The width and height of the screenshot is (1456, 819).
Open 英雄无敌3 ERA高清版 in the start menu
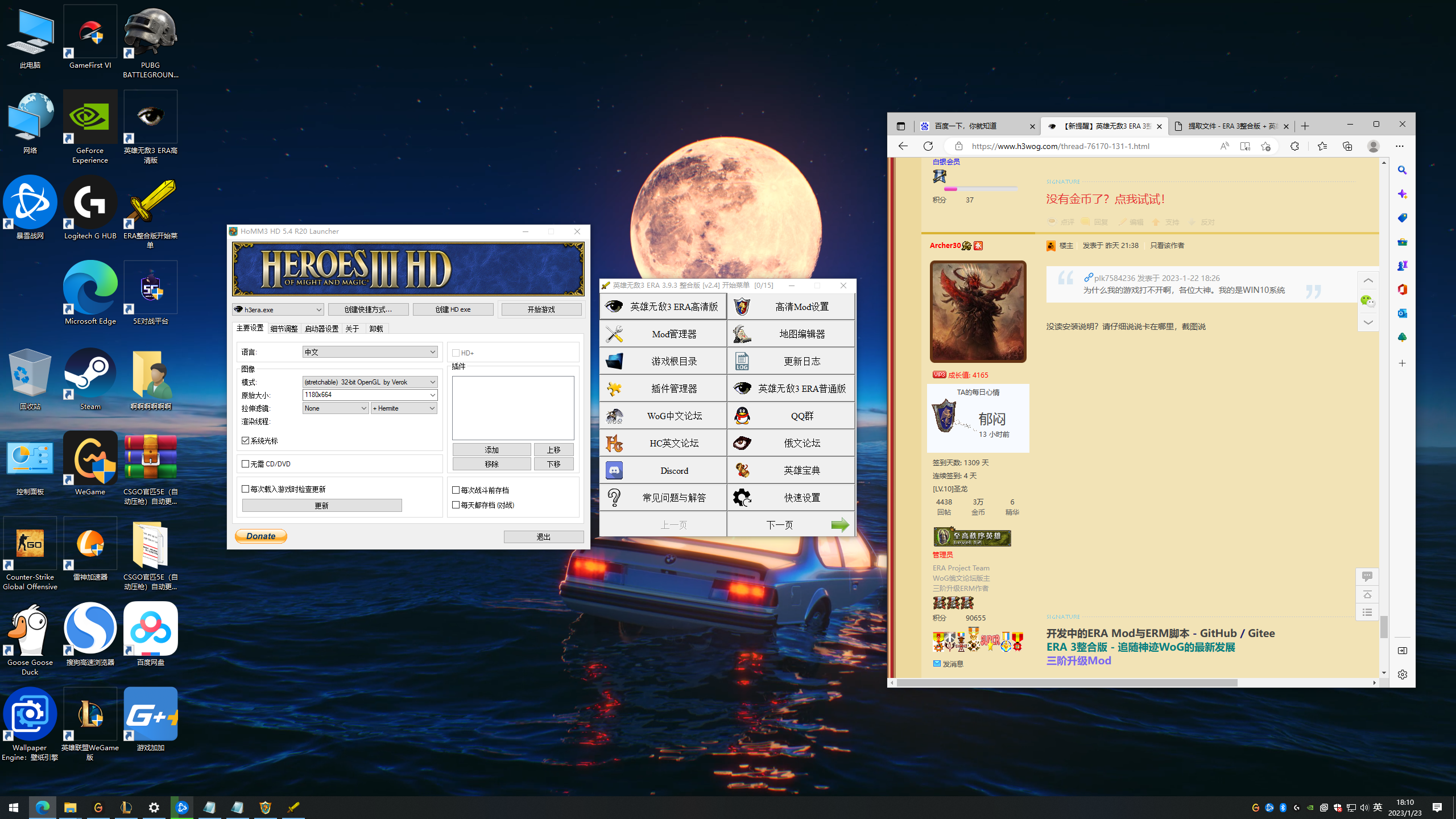click(663, 307)
